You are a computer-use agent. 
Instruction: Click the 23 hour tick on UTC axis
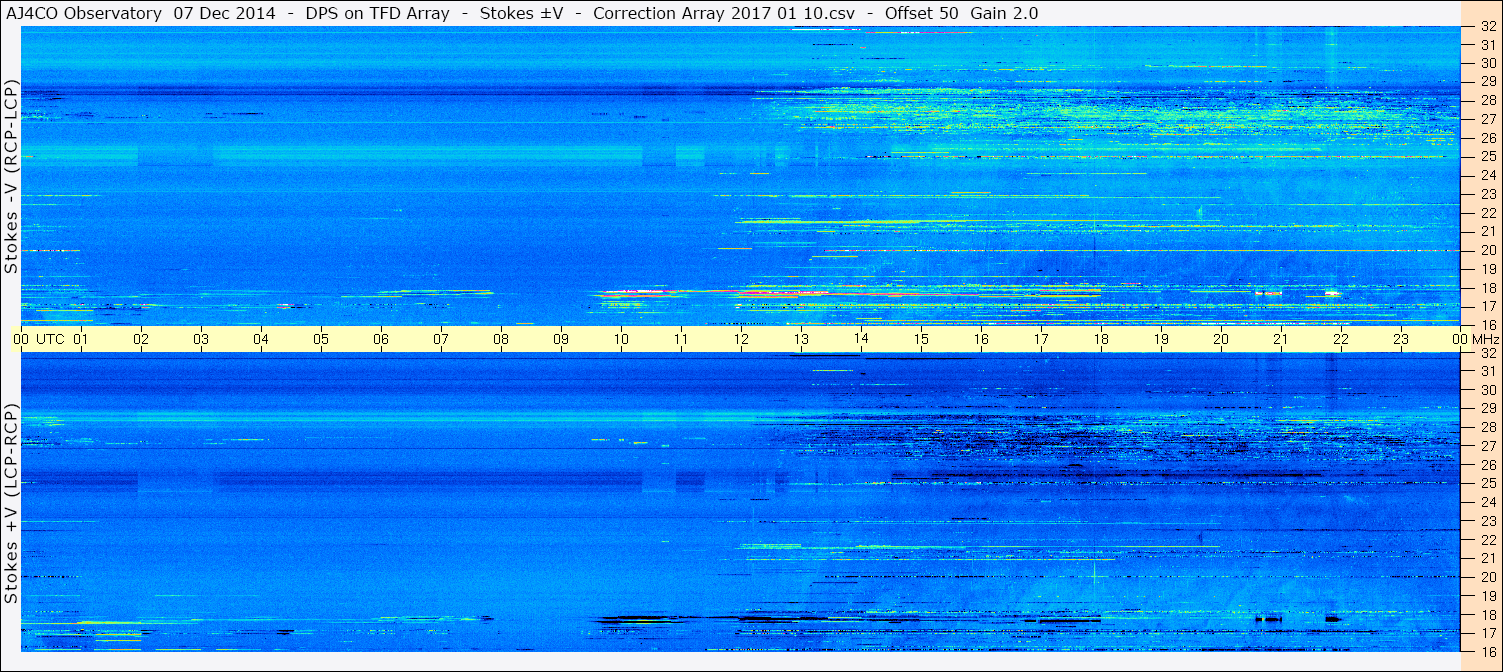click(1401, 339)
